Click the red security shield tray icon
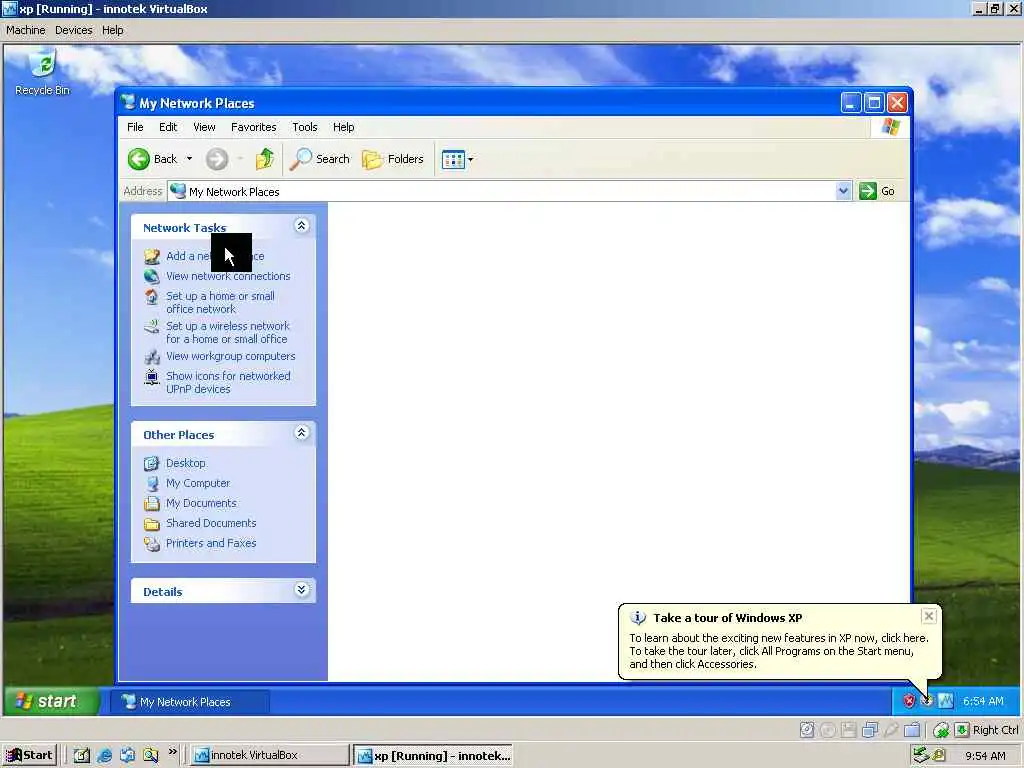The image size is (1024, 768). tap(908, 701)
